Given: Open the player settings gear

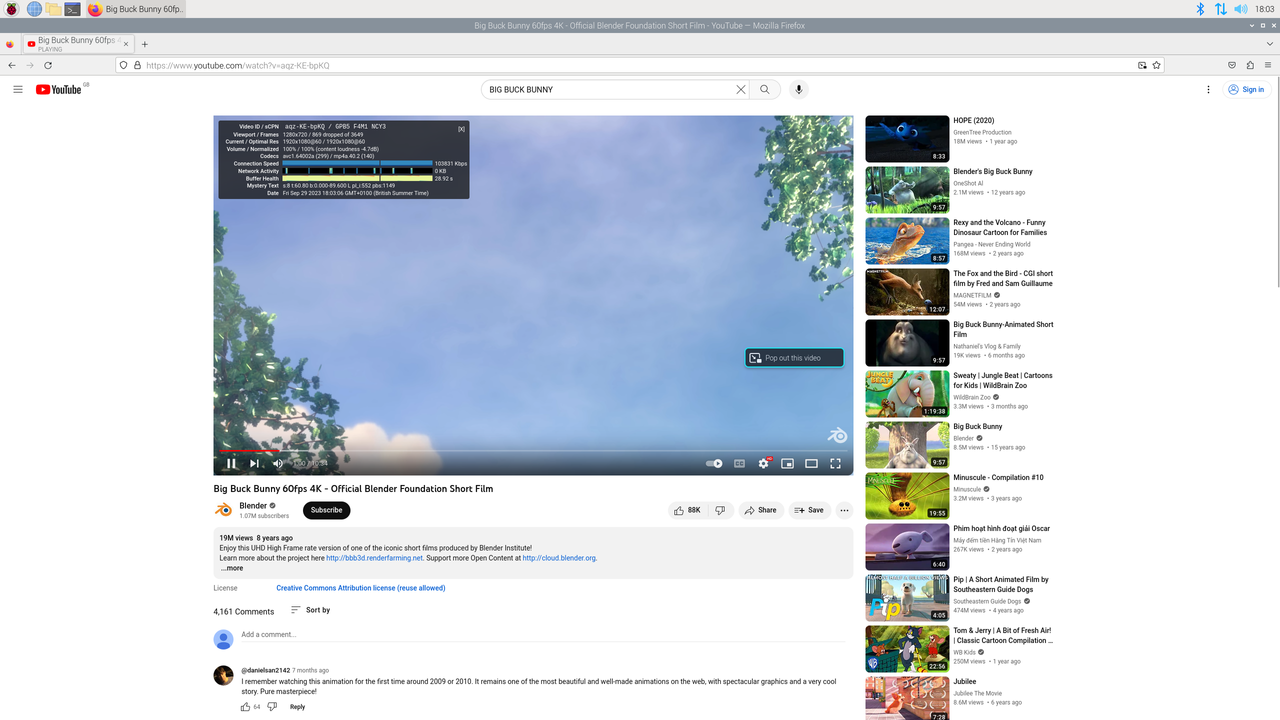Looking at the screenshot, I should tap(764, 463).
